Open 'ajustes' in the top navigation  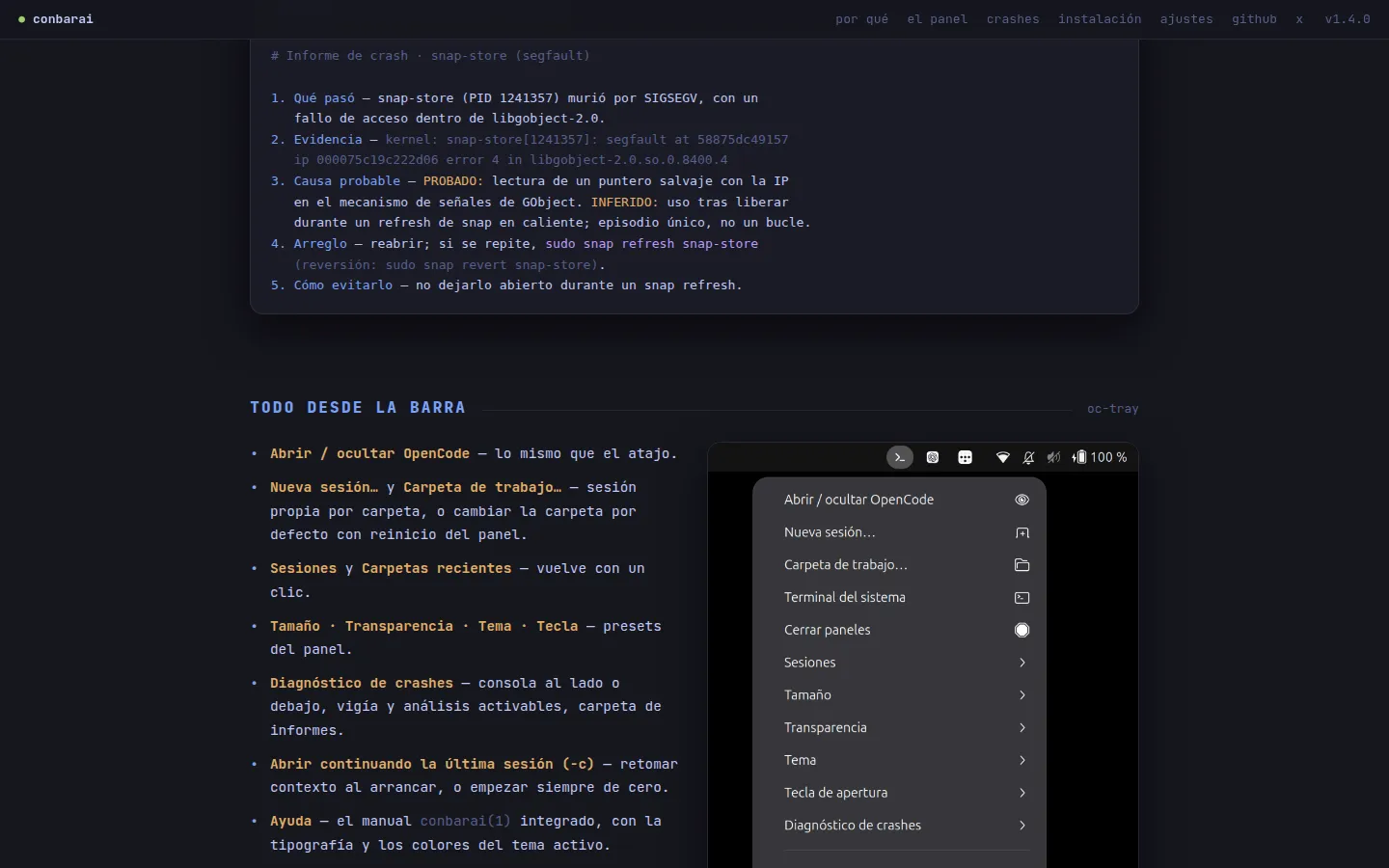pos(1186,19)
